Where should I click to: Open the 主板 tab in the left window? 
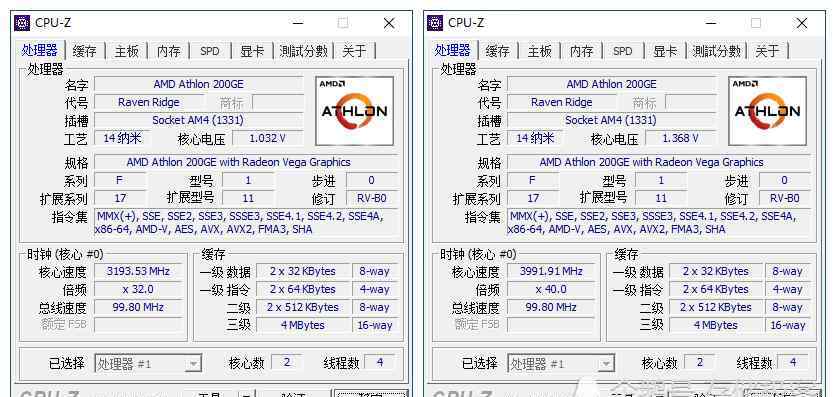(127, 51)
